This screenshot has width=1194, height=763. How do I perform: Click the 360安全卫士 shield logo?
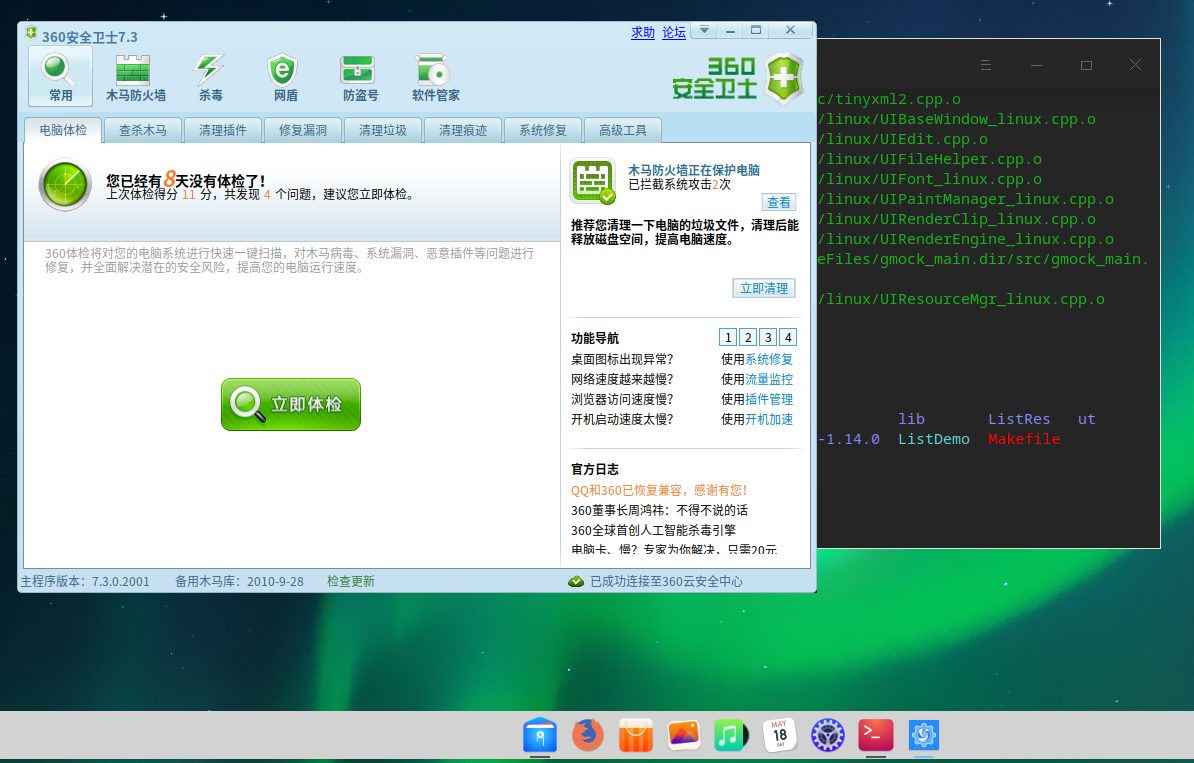coord(784,78)
